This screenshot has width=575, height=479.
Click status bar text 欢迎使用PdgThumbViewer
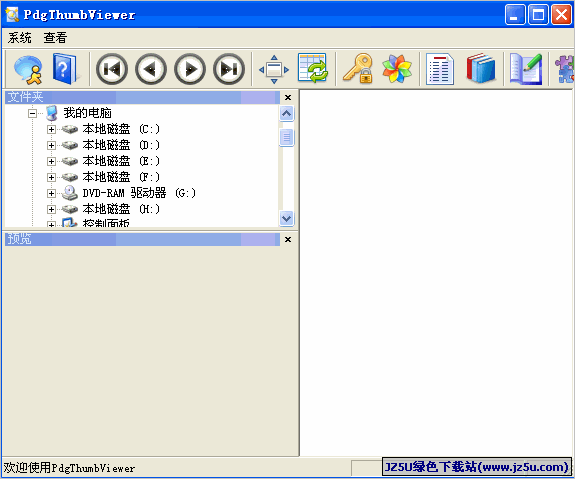69,468
